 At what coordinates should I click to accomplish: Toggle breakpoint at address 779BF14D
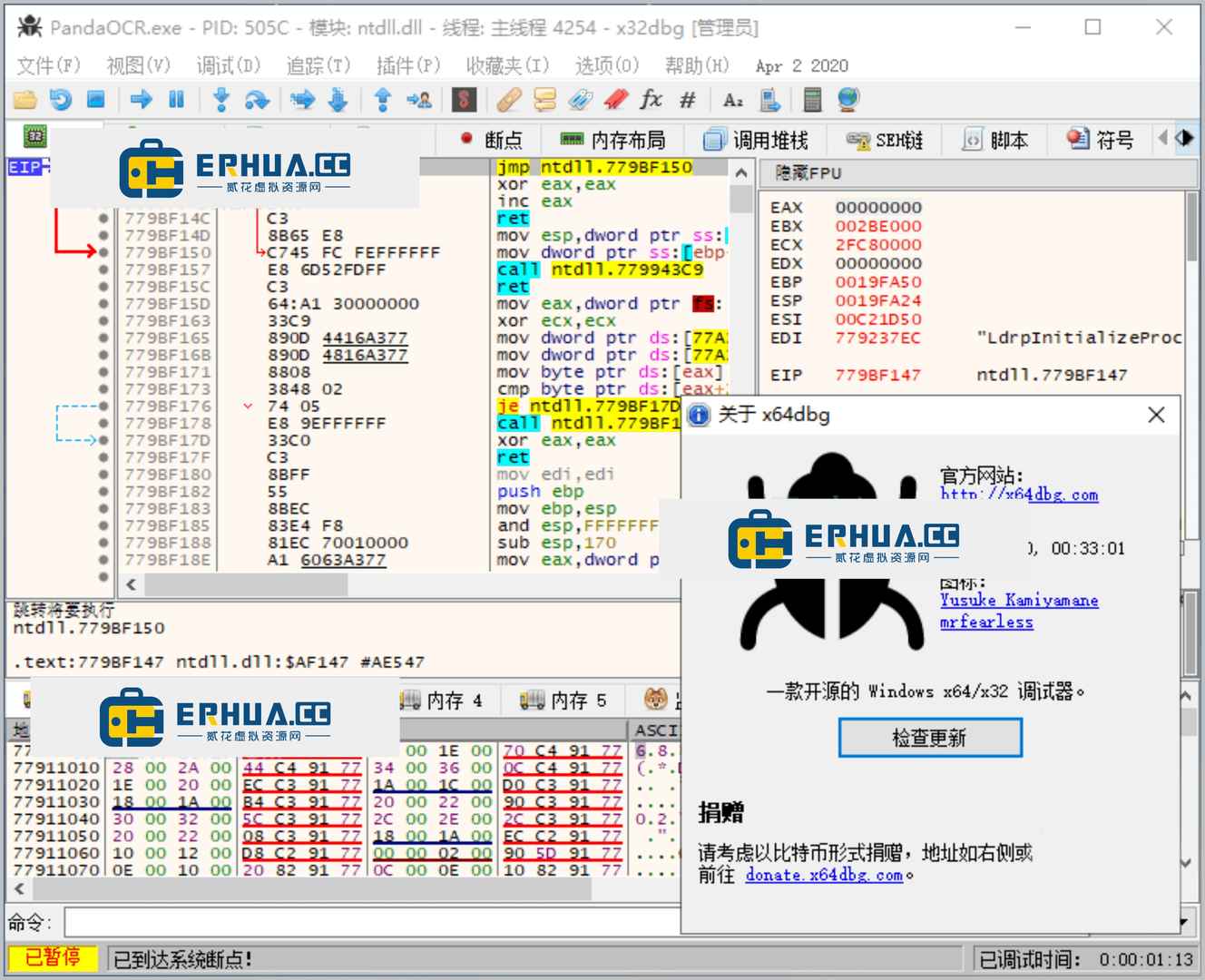coord(103,235)
